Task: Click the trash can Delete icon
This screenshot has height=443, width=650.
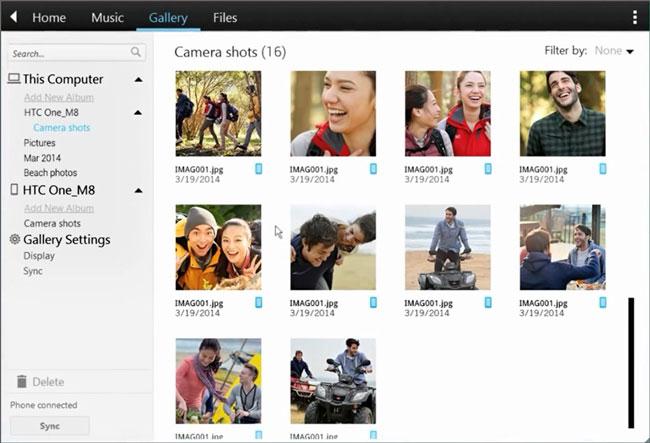Action: click(x=22, y=381)
